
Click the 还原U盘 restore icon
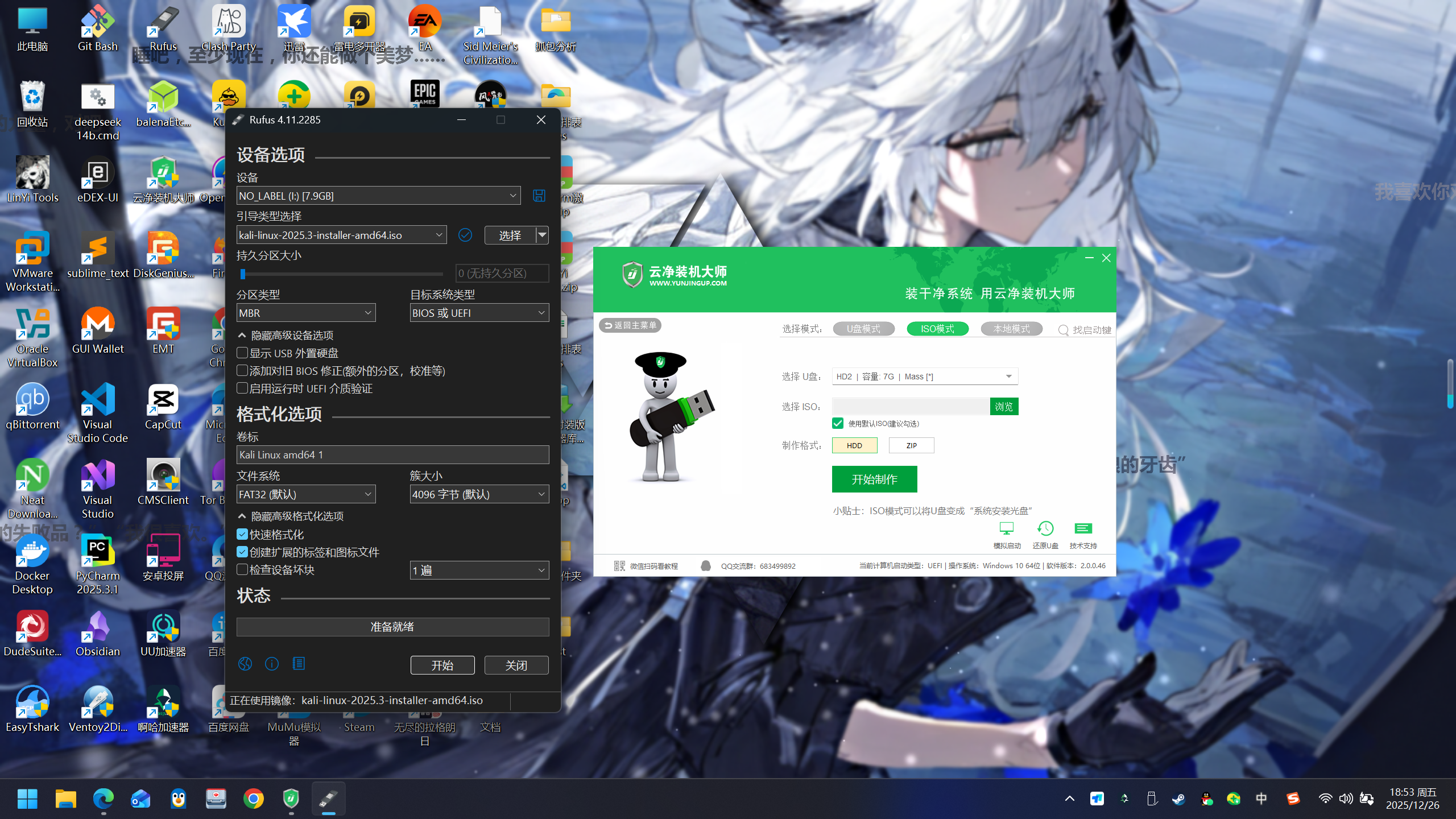point(1045,529)
